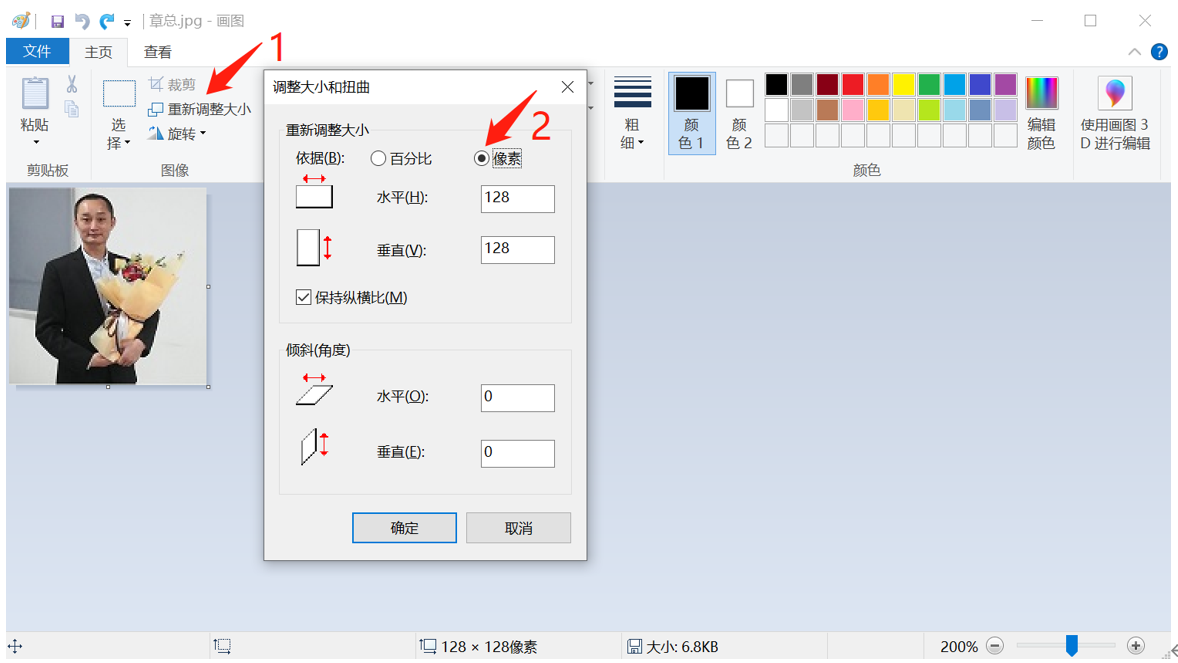1178x663 pixels.
Task: Select the 裁剪 (Crop) tool
Action: pos(172,85)
